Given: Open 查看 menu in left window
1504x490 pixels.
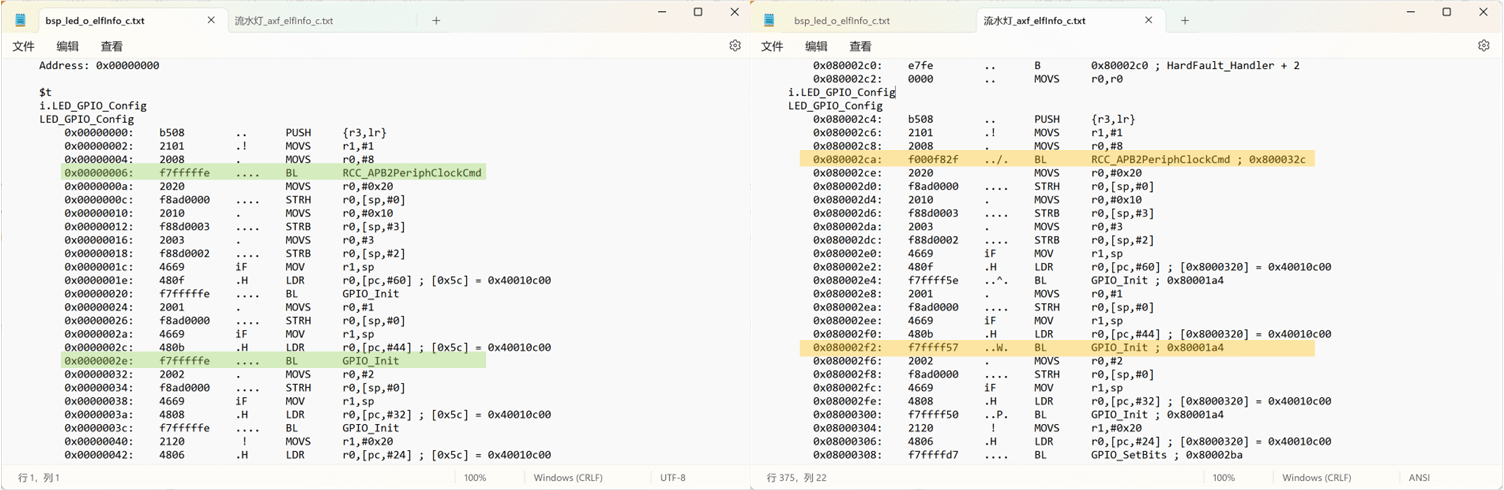Looking at the screenshot, I should 112,46.
